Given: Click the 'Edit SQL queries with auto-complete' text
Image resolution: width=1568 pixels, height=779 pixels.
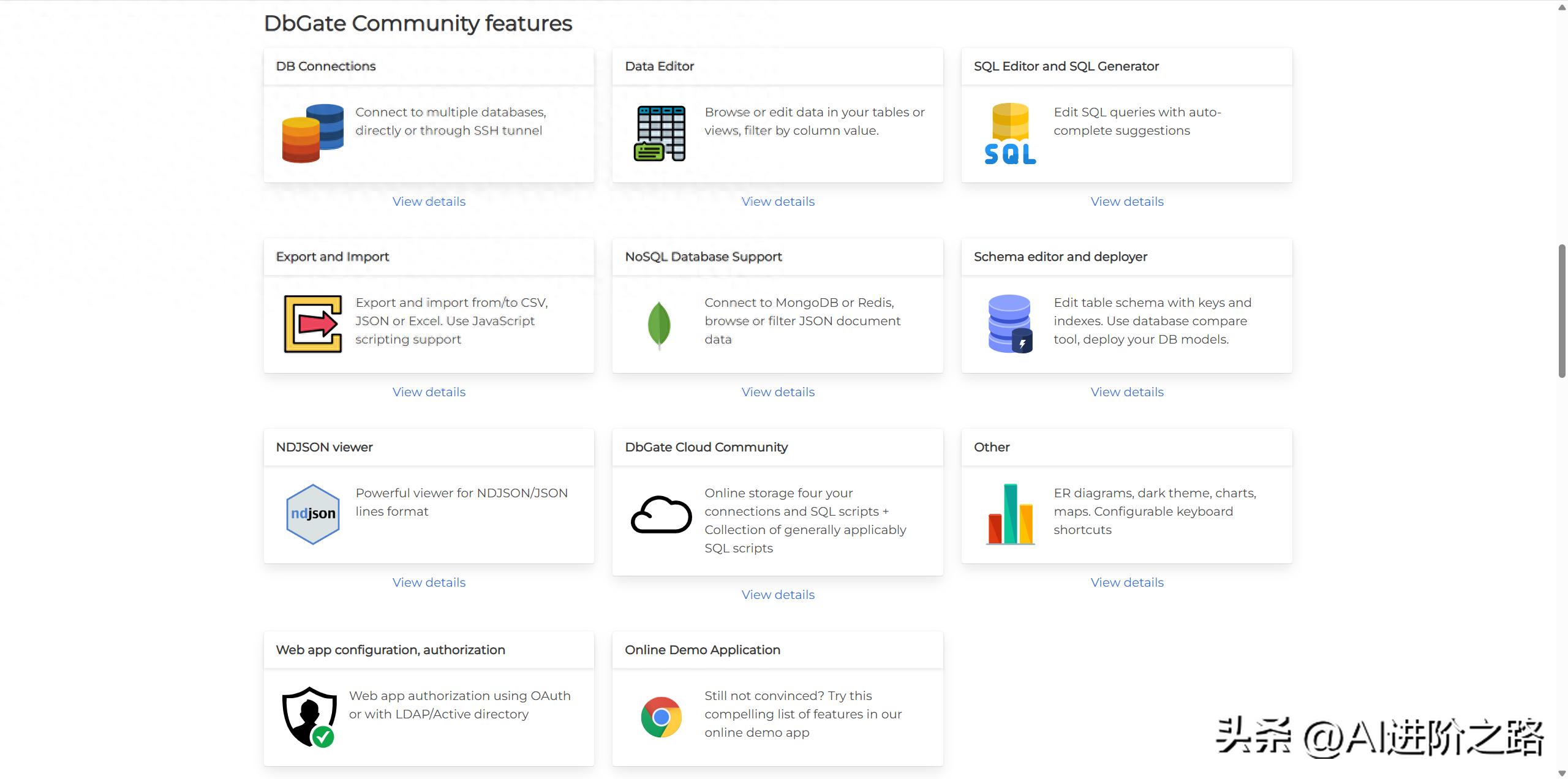Looking at the screenshot, I should pyautogui.click(x=1137, y=121).
